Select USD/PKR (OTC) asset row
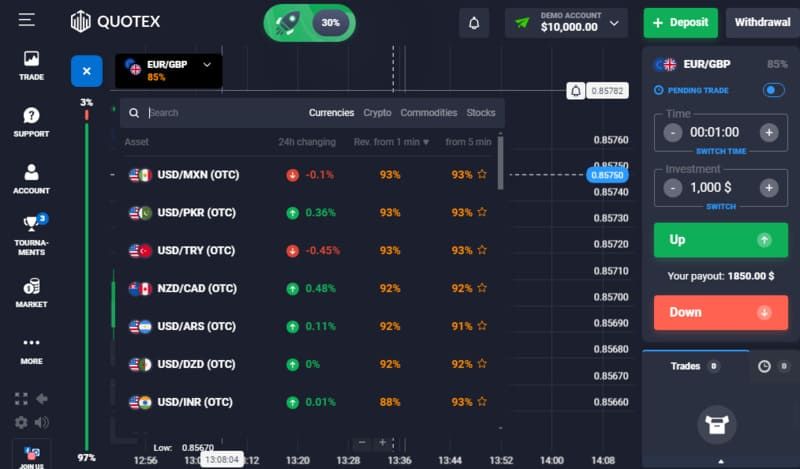This screenshot has width=800, height=469. [309, 212]
